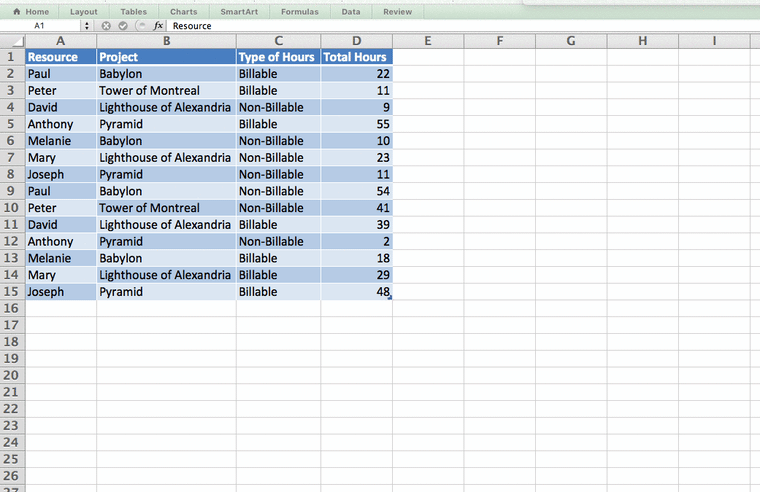Switch to the Charts tab
760x492 pixels.
pos(184,12)
